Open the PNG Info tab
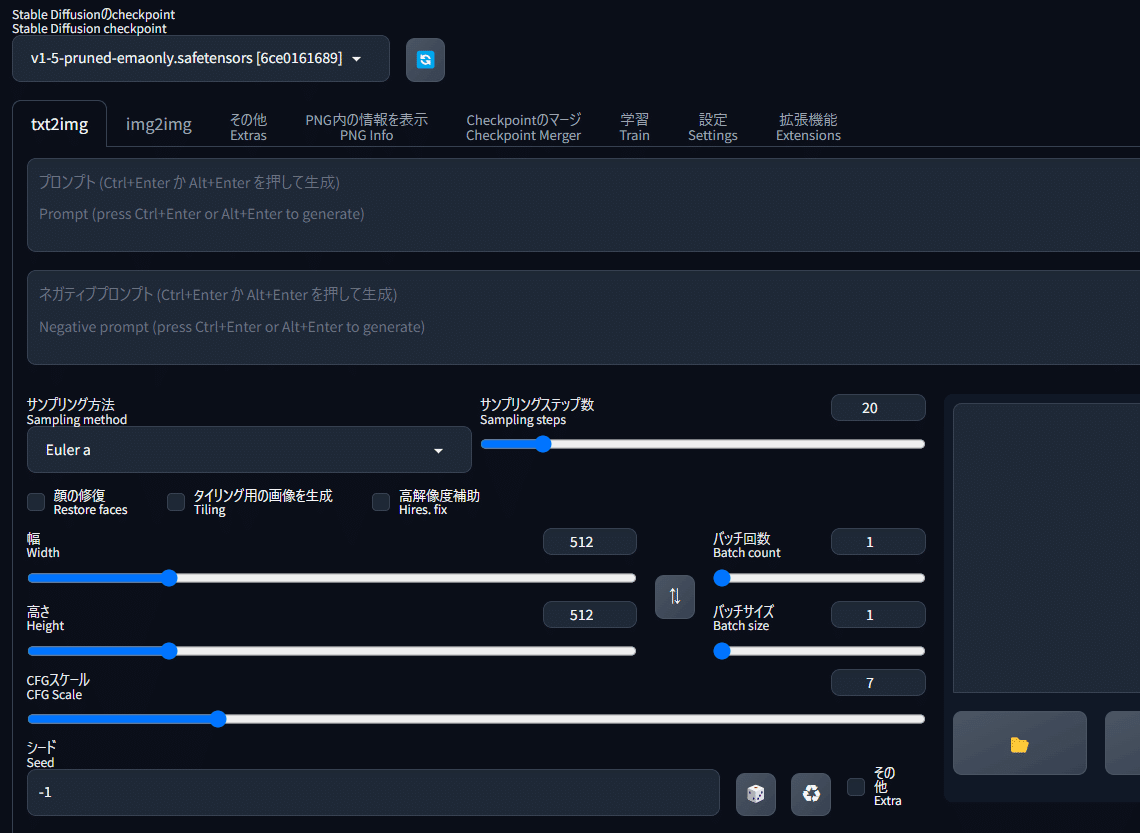 [x=366, y=127]
